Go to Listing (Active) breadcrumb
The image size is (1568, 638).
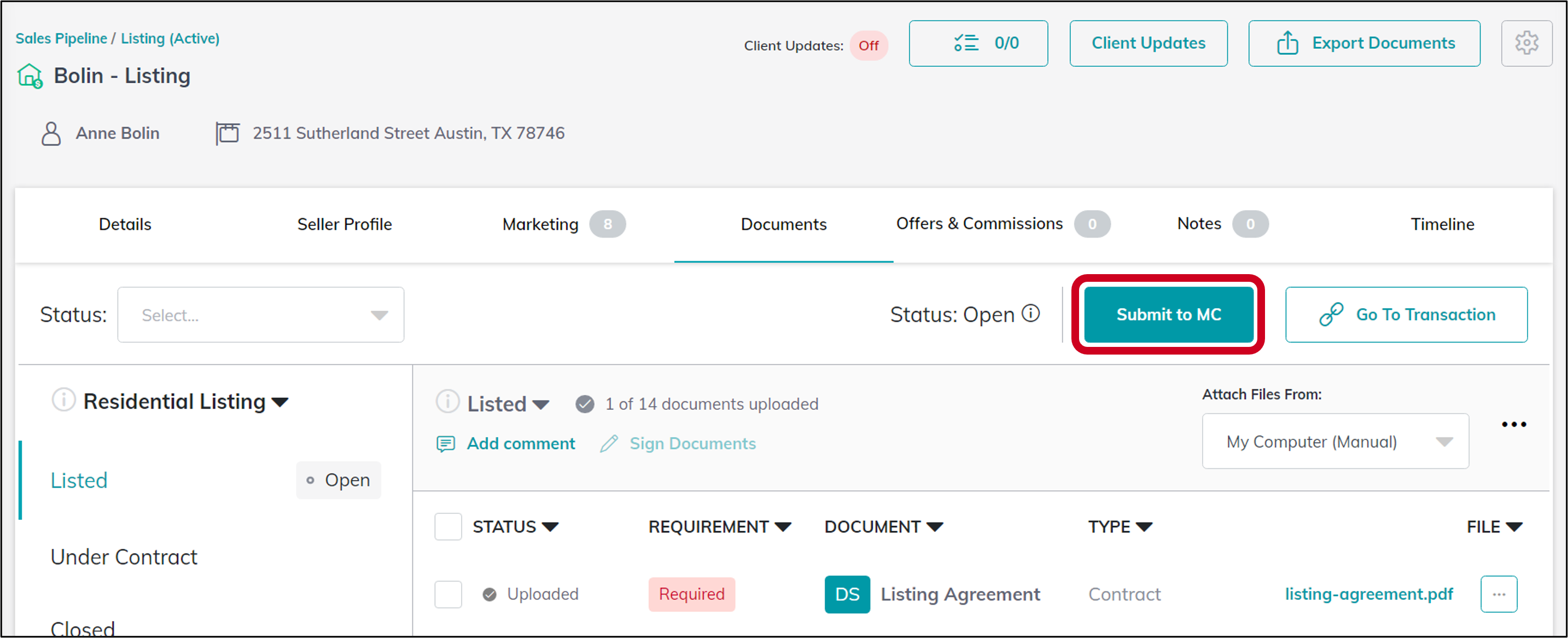[171, 38]
